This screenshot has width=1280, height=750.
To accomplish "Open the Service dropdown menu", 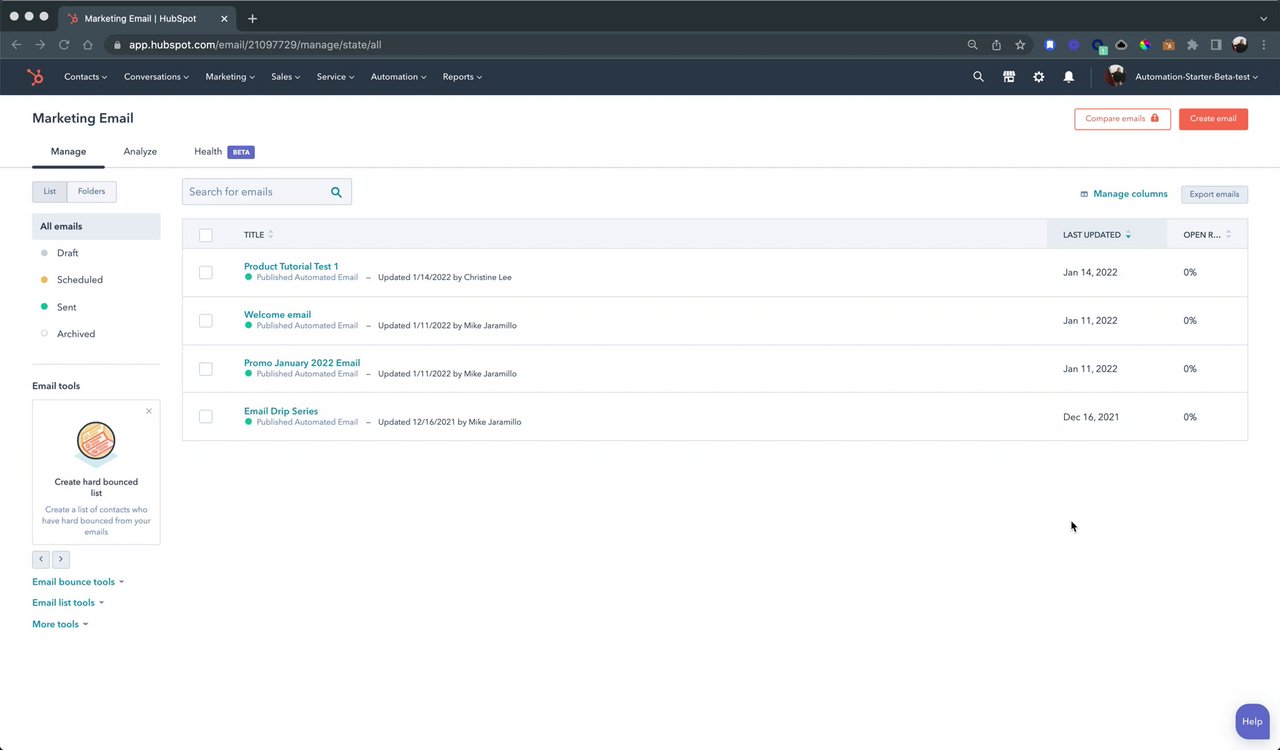I will click(335, 77).
